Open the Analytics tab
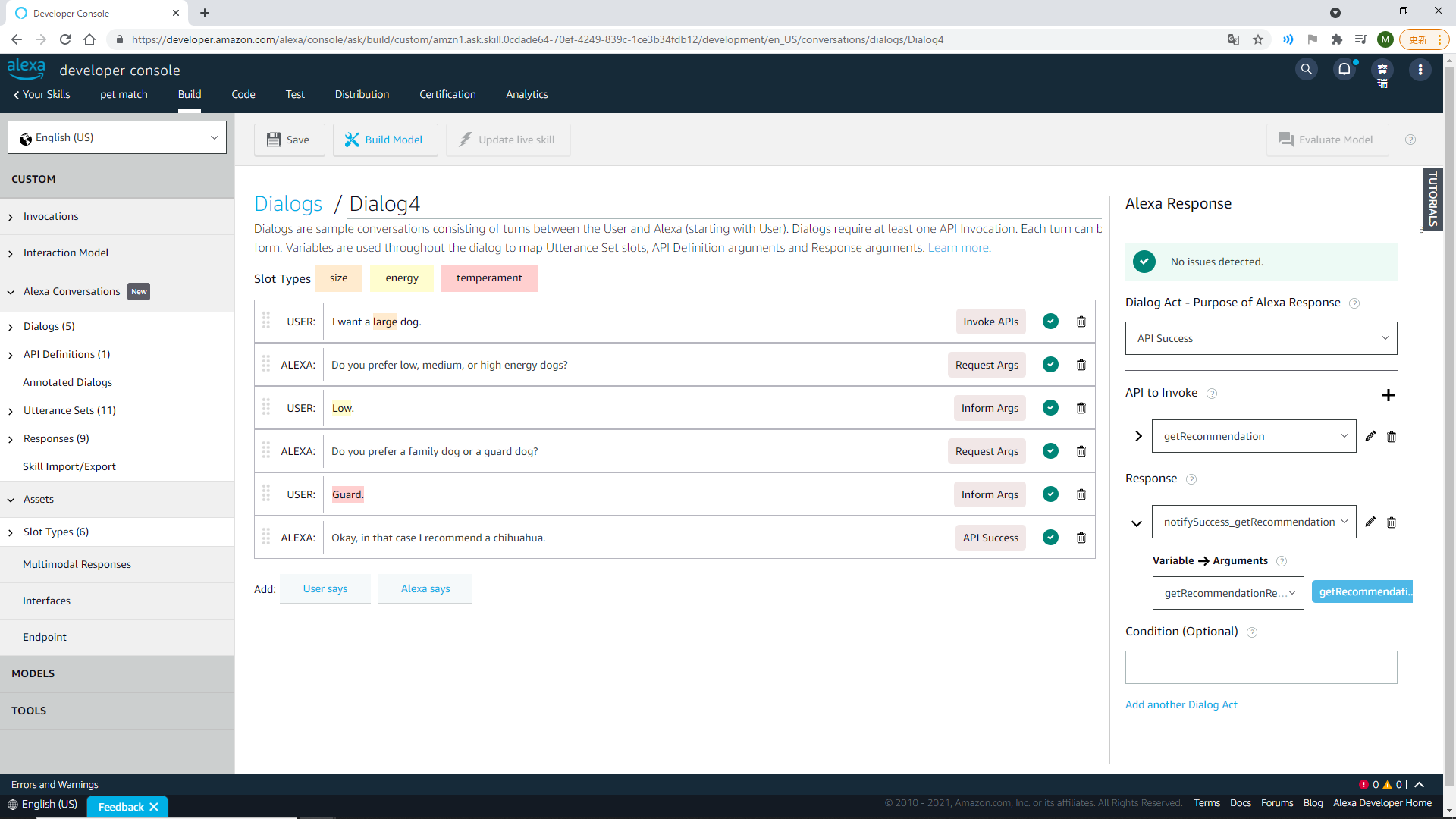The image size is (1456, 819). (x=526, y=94)
